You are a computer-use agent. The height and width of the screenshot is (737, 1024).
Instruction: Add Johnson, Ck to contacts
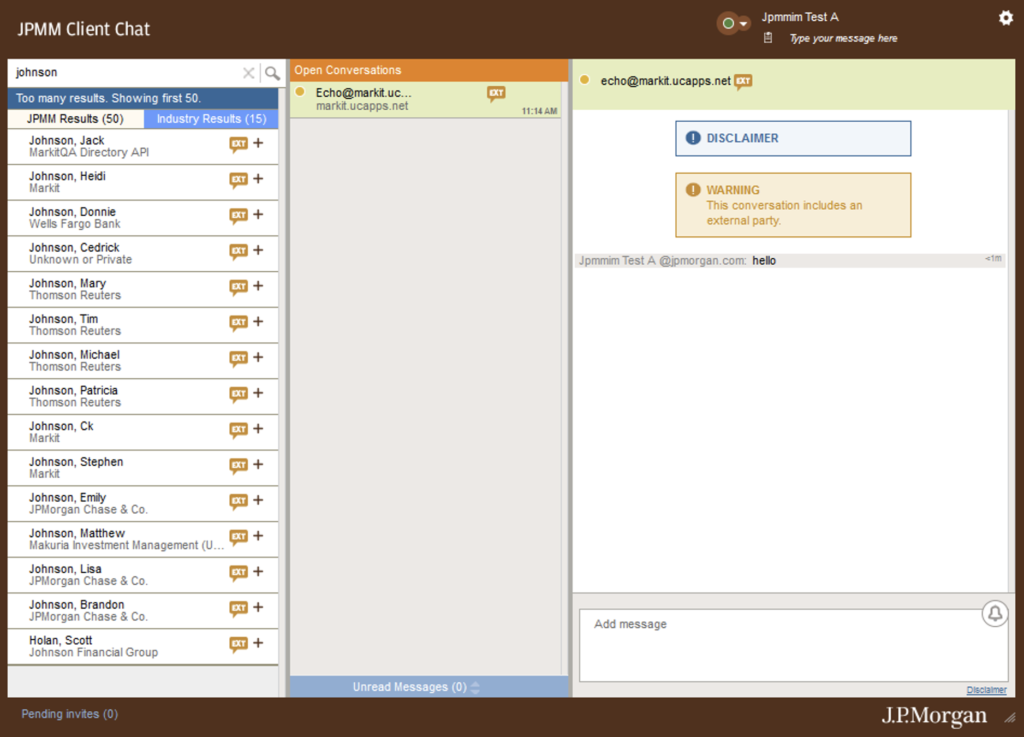pos(259,429)
